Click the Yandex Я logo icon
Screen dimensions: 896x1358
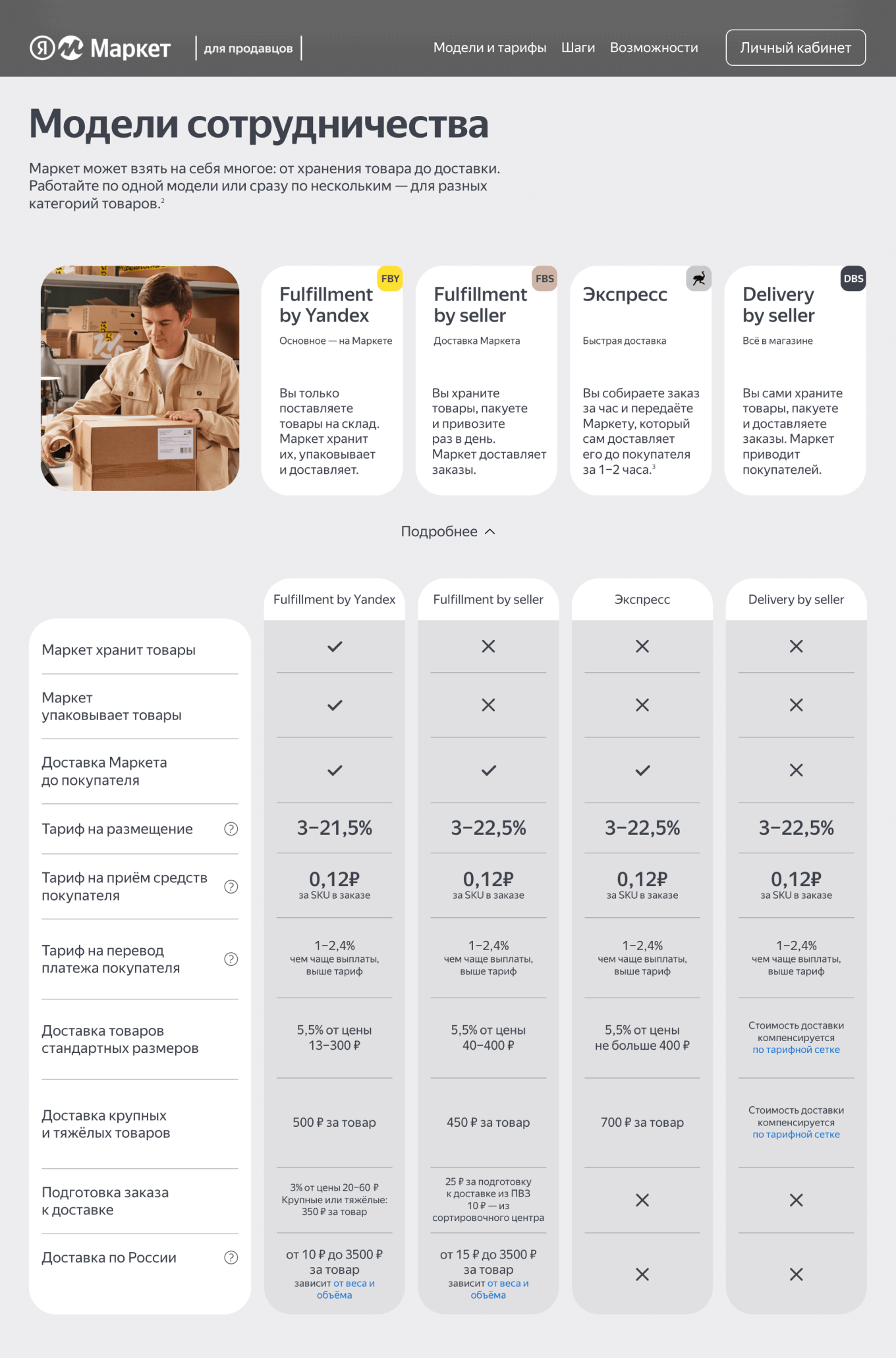tap(42, 47)
